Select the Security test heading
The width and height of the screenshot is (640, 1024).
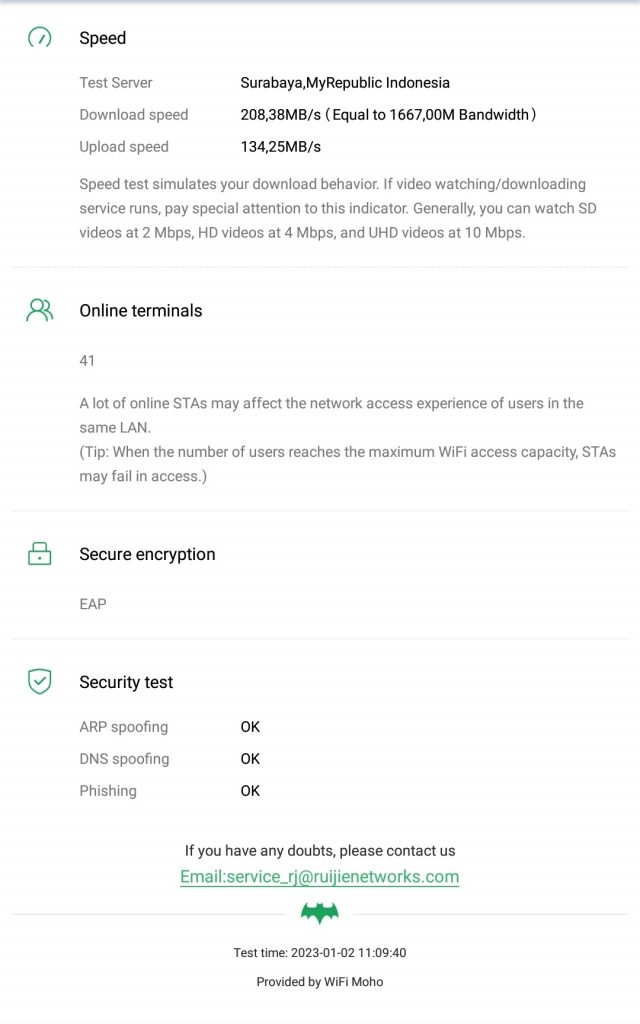(126, 682)
